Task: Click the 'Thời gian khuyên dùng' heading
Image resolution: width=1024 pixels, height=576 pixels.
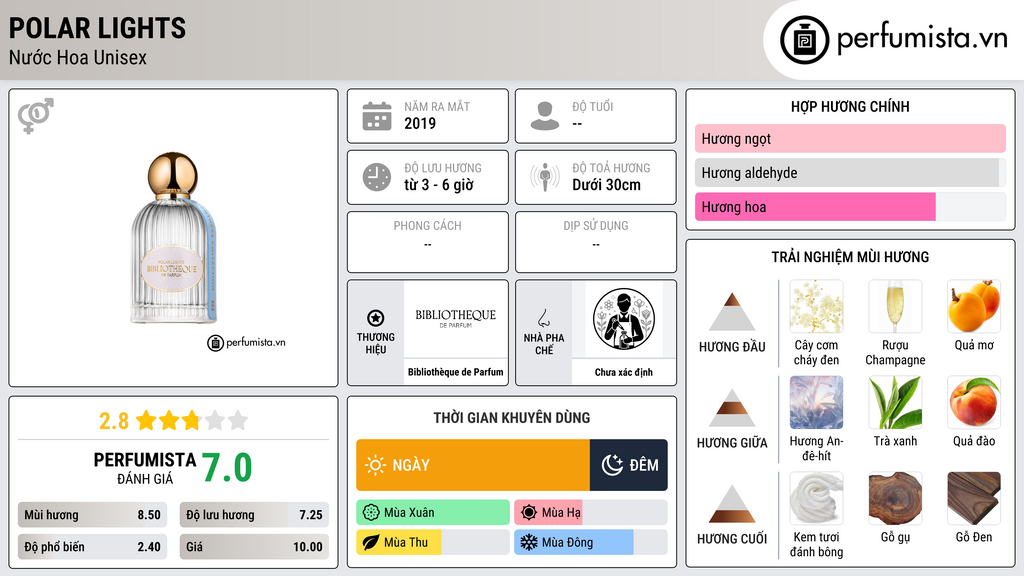Action: (512, 417)
